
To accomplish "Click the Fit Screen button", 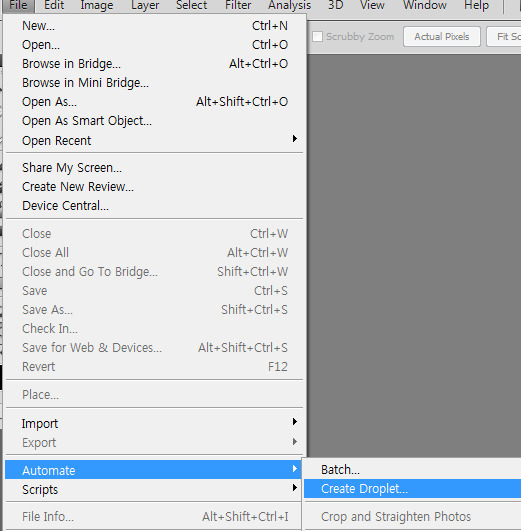I will [x=505, y=37].
